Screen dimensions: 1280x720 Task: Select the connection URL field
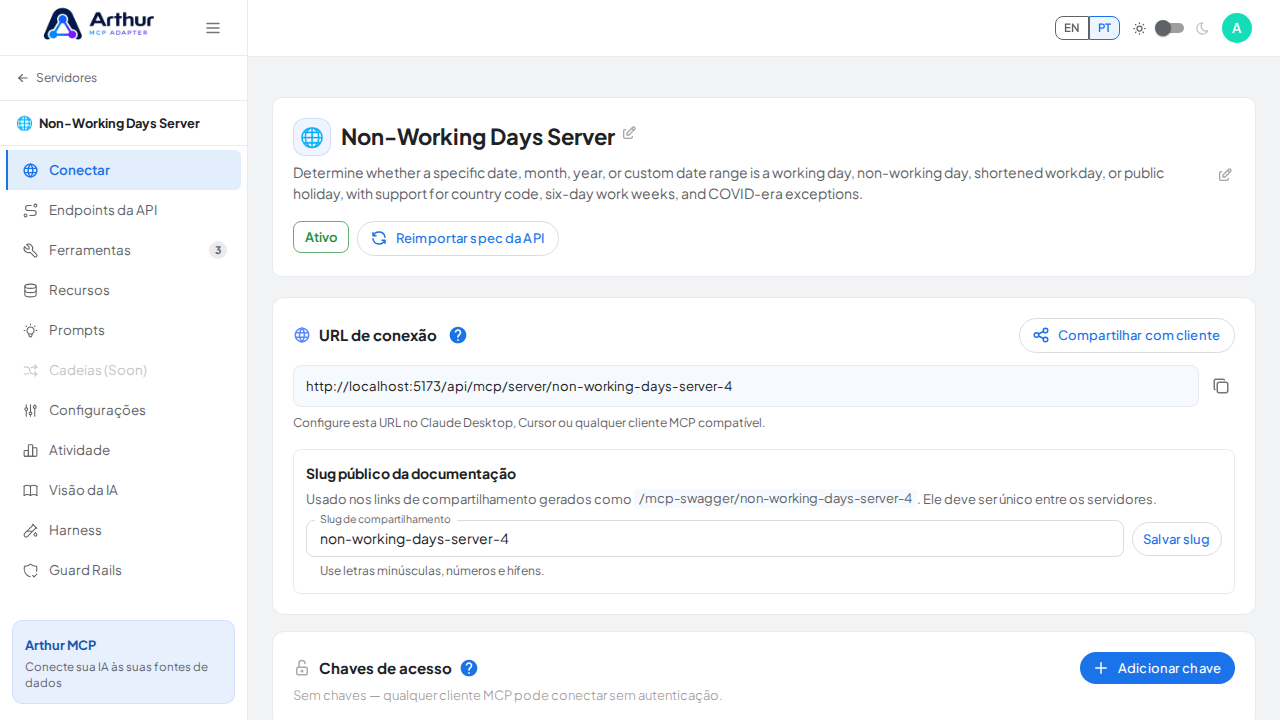(746, 386)
